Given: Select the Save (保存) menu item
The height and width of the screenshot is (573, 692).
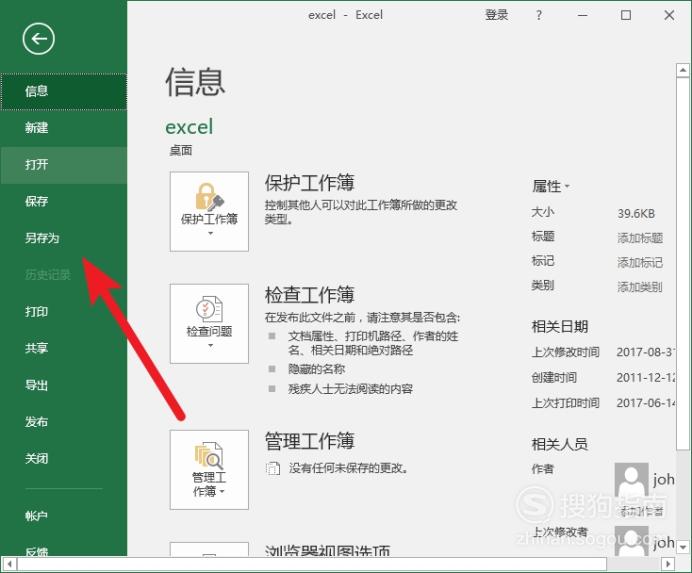Looking at the screenshot, I should (64, 202).
